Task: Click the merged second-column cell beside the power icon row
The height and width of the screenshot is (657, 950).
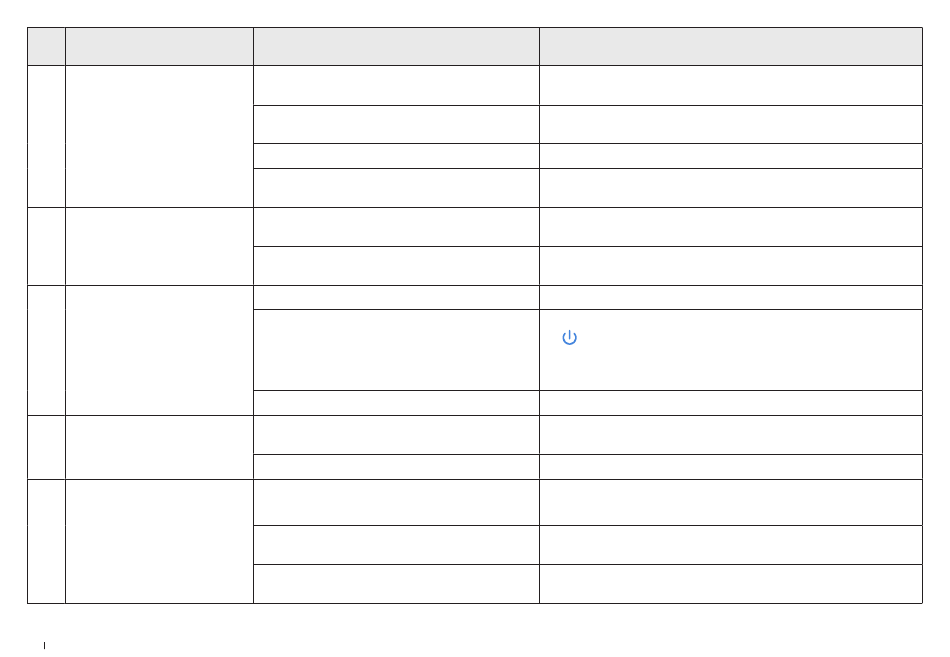Action: pos(159,350)
